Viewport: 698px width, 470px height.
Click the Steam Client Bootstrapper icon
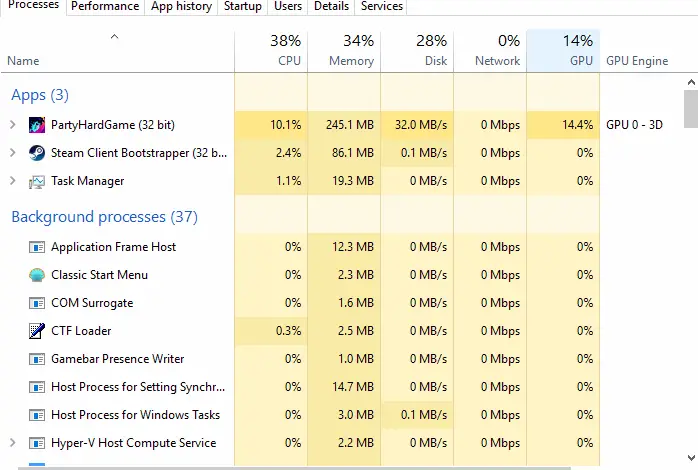point(37,153)
